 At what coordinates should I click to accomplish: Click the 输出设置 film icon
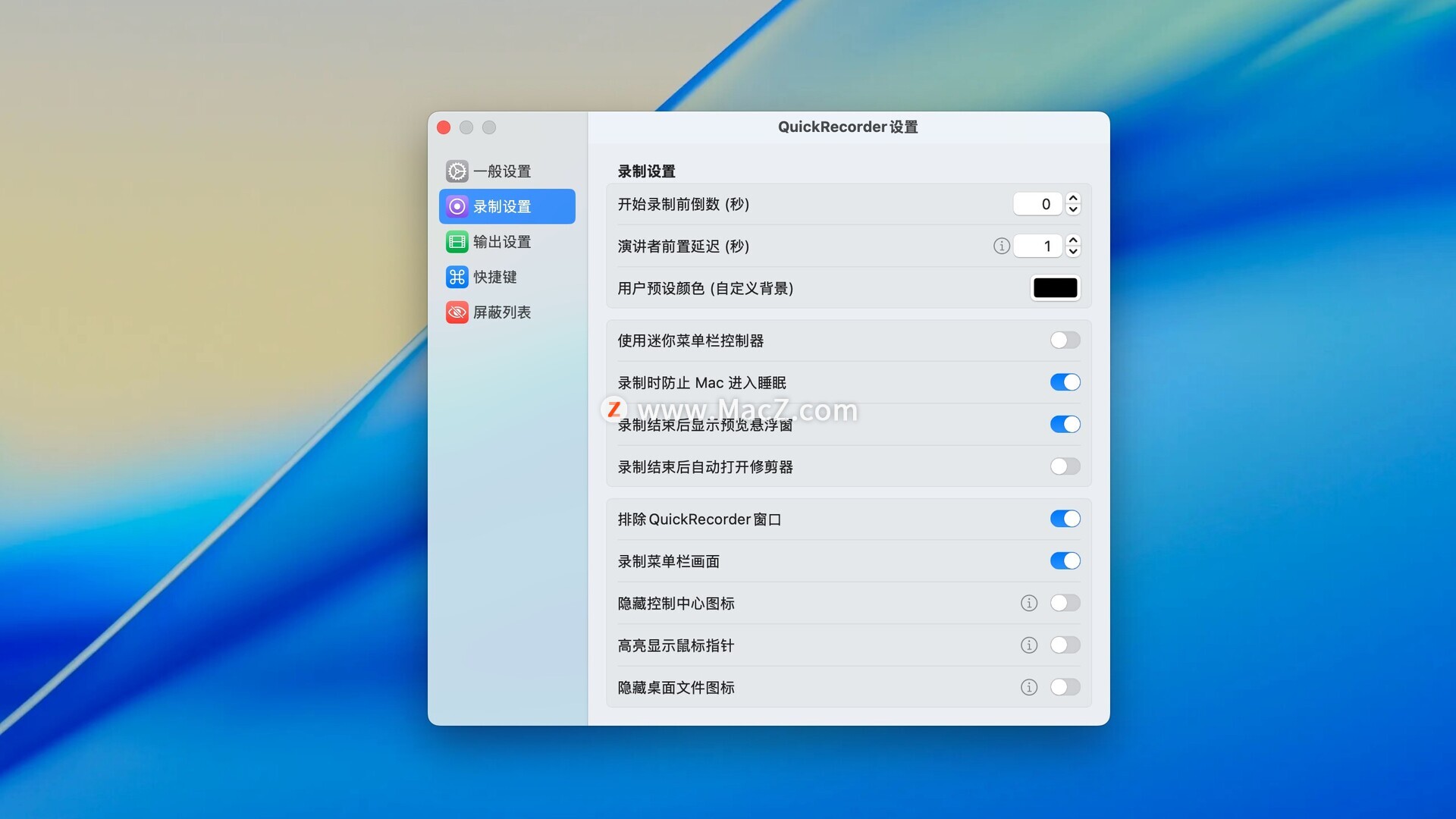click(x=457, y=242)
